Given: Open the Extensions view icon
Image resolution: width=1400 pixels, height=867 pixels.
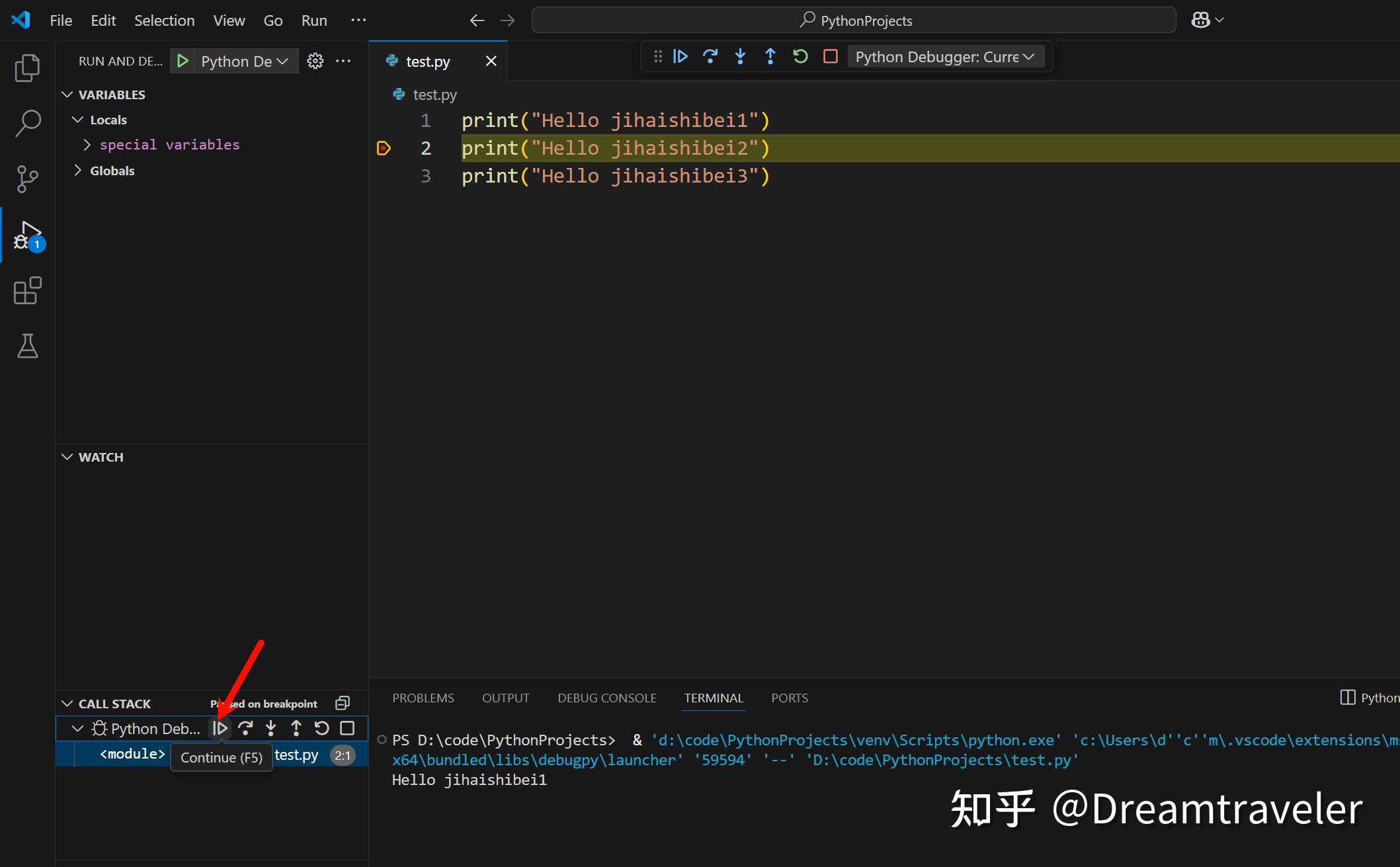Looking at the screenshot, I should [27, 291].
